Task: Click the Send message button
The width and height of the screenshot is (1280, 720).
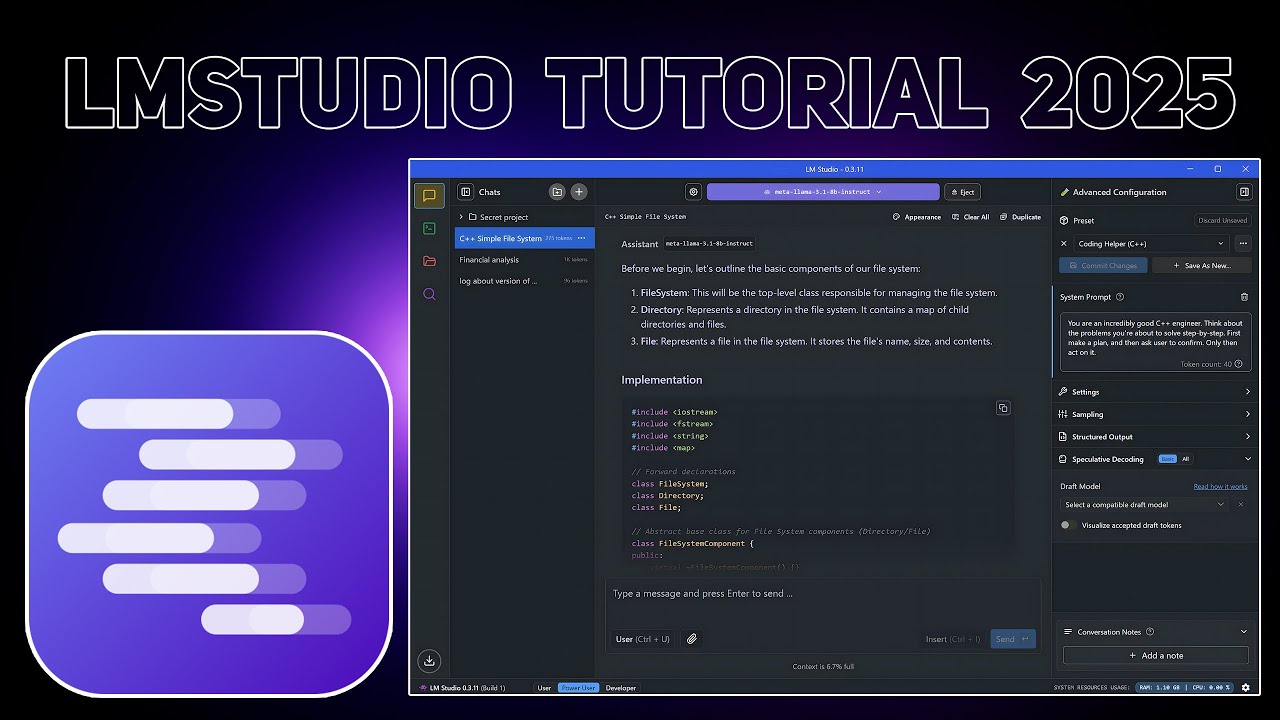Action: pyautogui.click(x=1012, y=639)
